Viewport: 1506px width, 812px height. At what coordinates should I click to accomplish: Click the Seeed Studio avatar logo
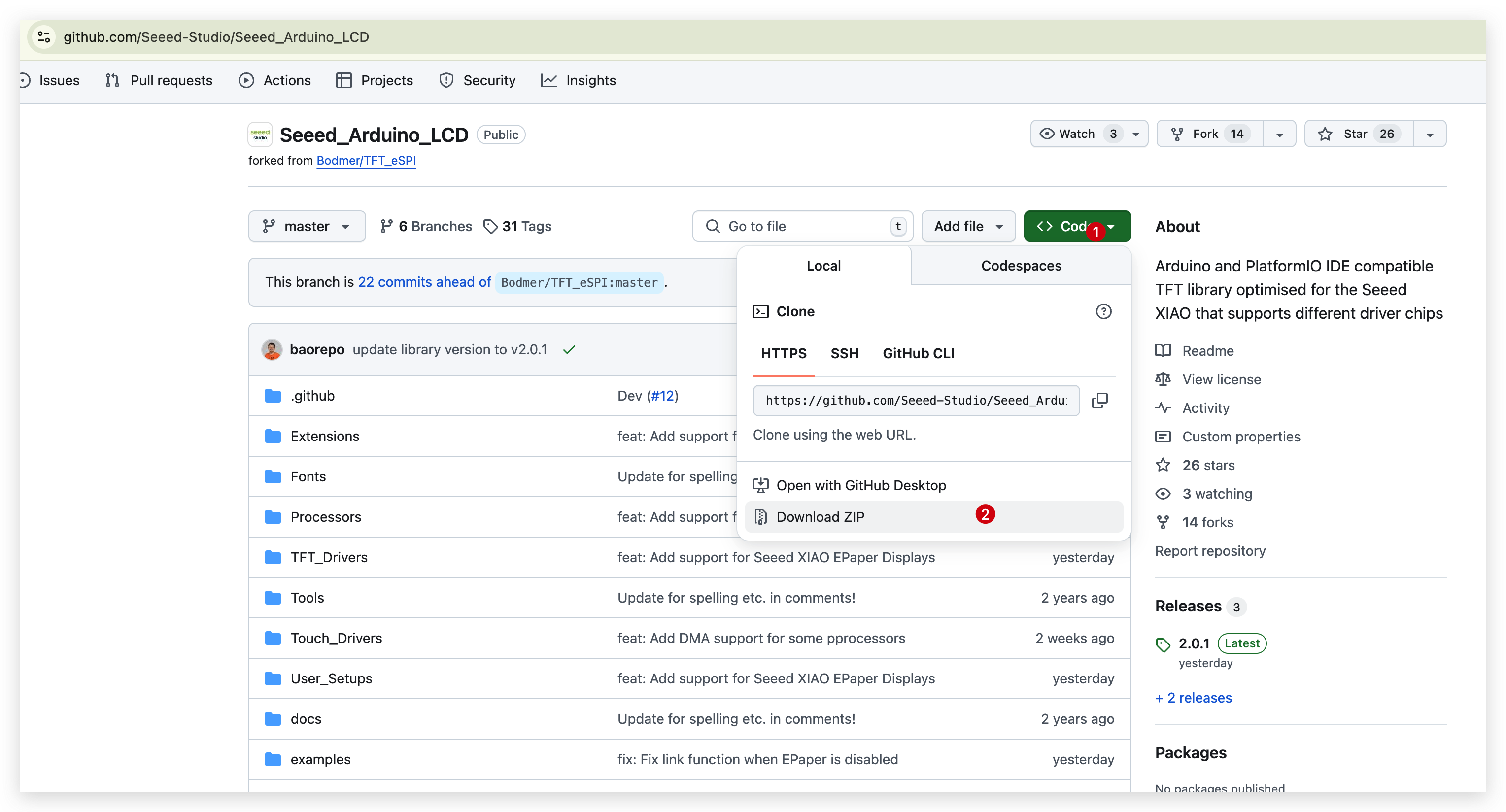(260, 135)
